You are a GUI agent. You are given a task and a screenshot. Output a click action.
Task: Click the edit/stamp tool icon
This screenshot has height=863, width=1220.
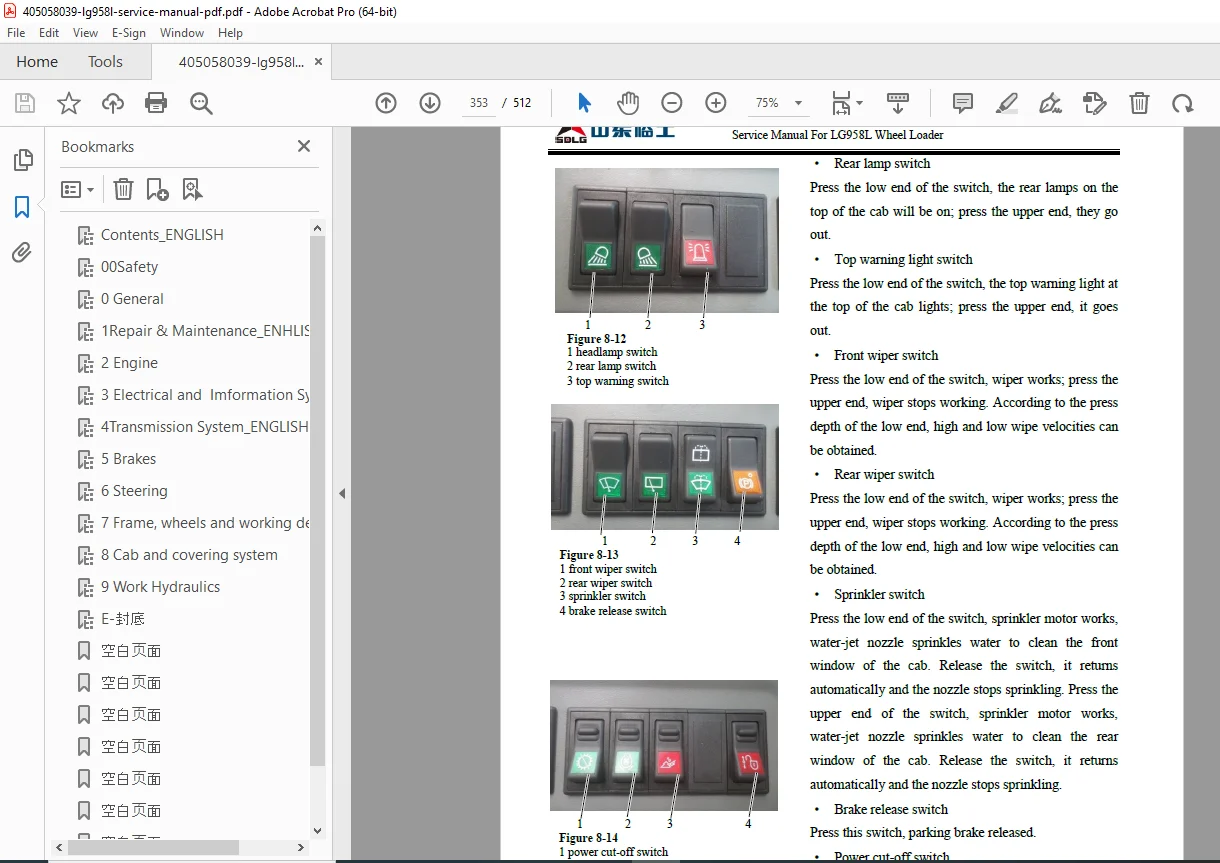1095,102
